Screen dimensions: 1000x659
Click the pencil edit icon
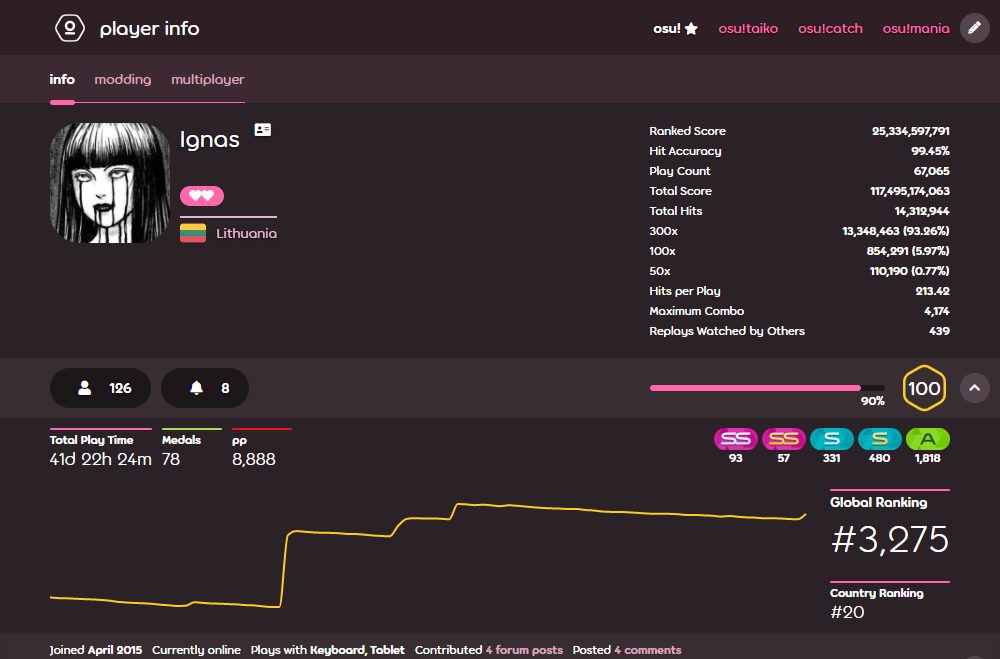tap(974, 28)
